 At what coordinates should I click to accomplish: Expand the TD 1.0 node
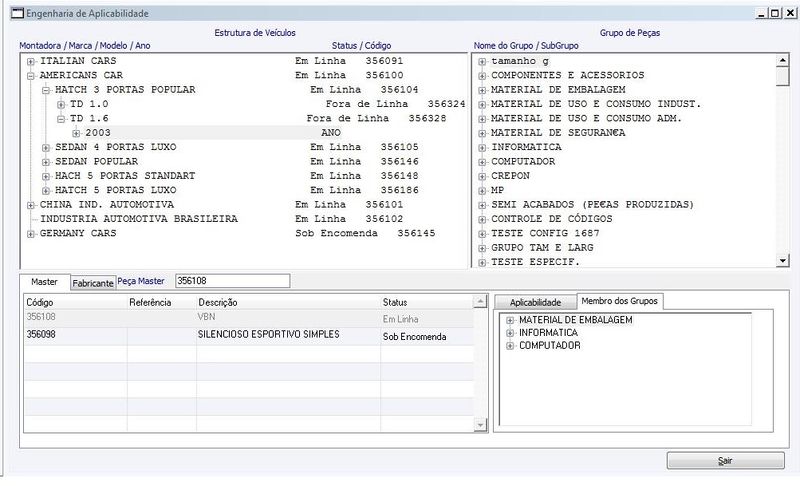point(61,105)
